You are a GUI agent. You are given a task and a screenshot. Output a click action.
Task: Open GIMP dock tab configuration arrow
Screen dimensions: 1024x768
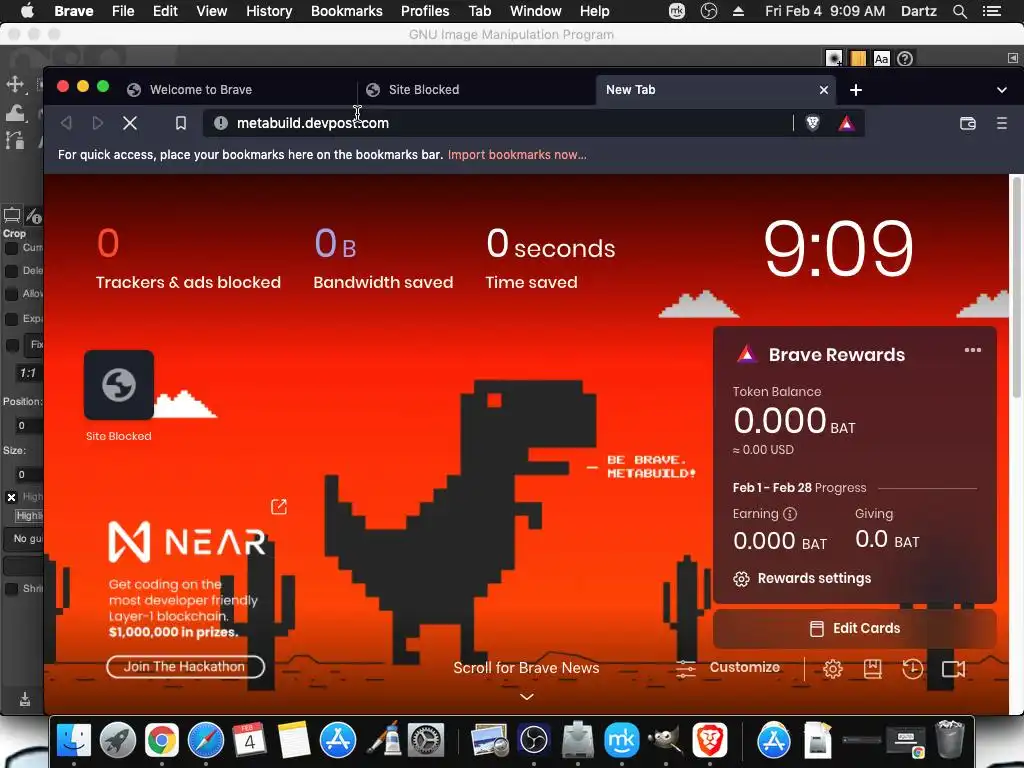[1012, 58]
